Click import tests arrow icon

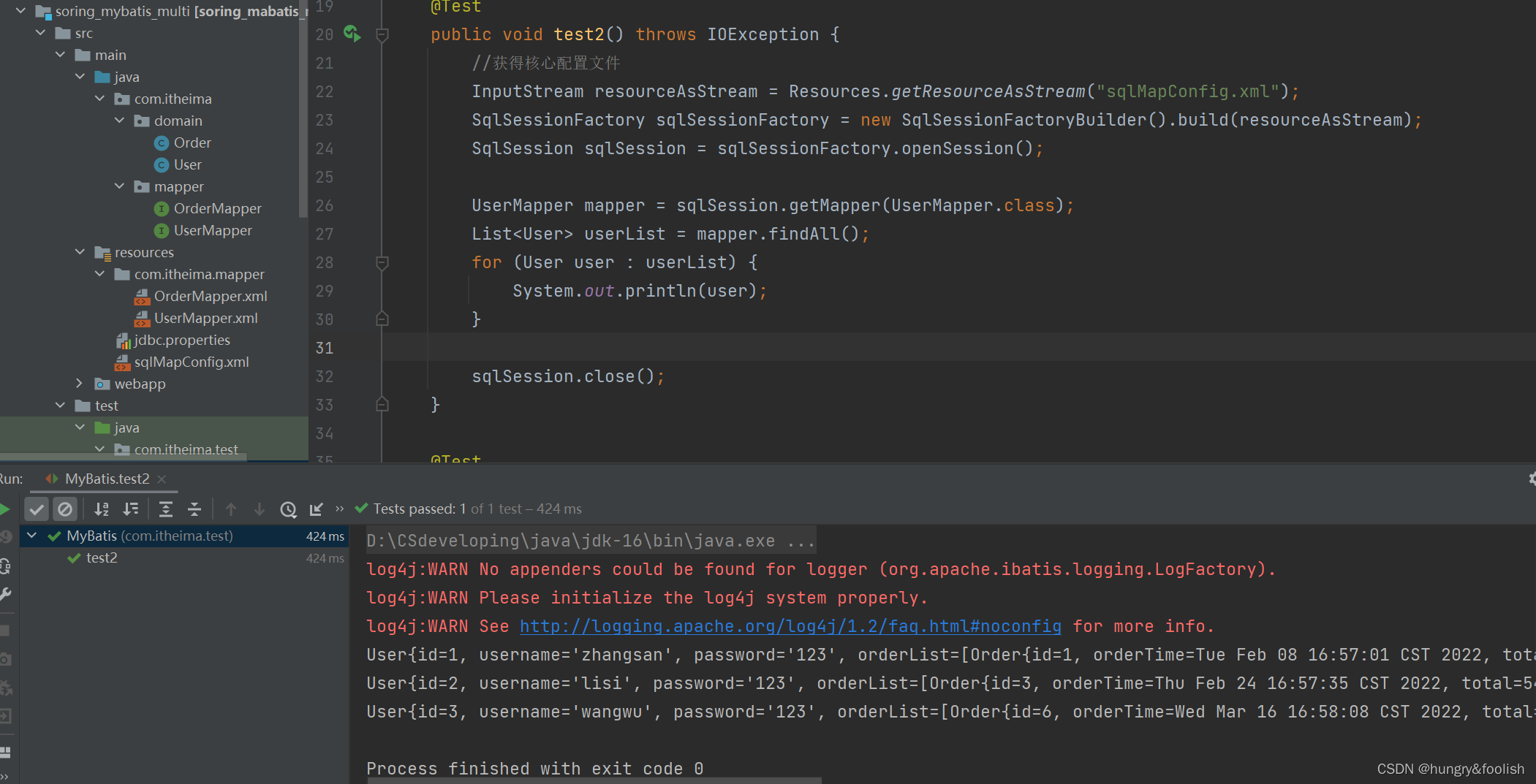point(316,509)
